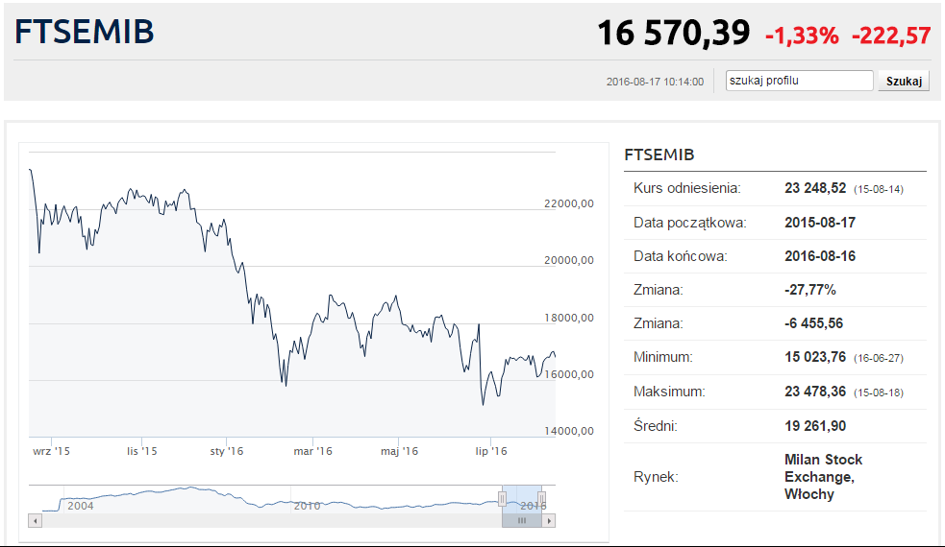Screen dimensions: 945x547
Task: Focus the 'szukaj profilu' search field
Action: click(x=799, y=81)
